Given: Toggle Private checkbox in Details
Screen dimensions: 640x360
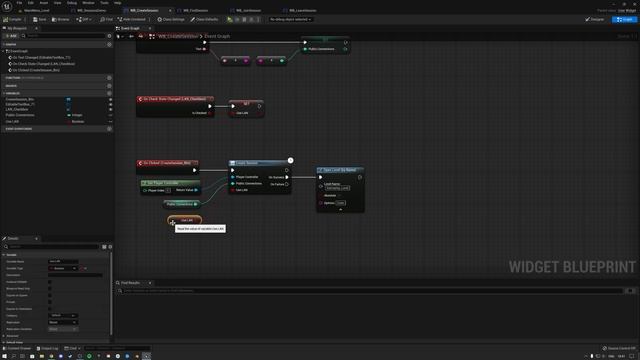Looking at the screenshot, I should pyautogui.click(x=50, y=302).
